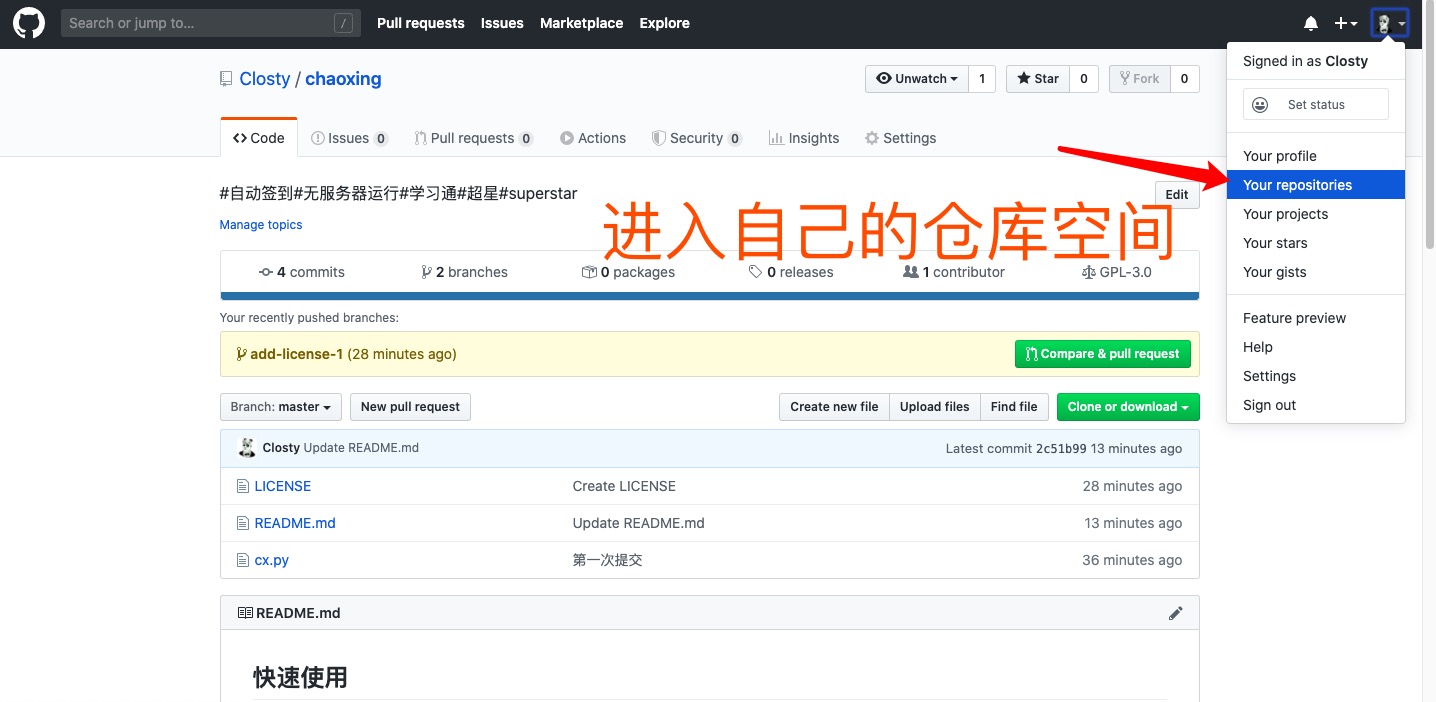This screenshot has width=1436, height=702.
Task: Click Create new file button
Action: (834, 407)
